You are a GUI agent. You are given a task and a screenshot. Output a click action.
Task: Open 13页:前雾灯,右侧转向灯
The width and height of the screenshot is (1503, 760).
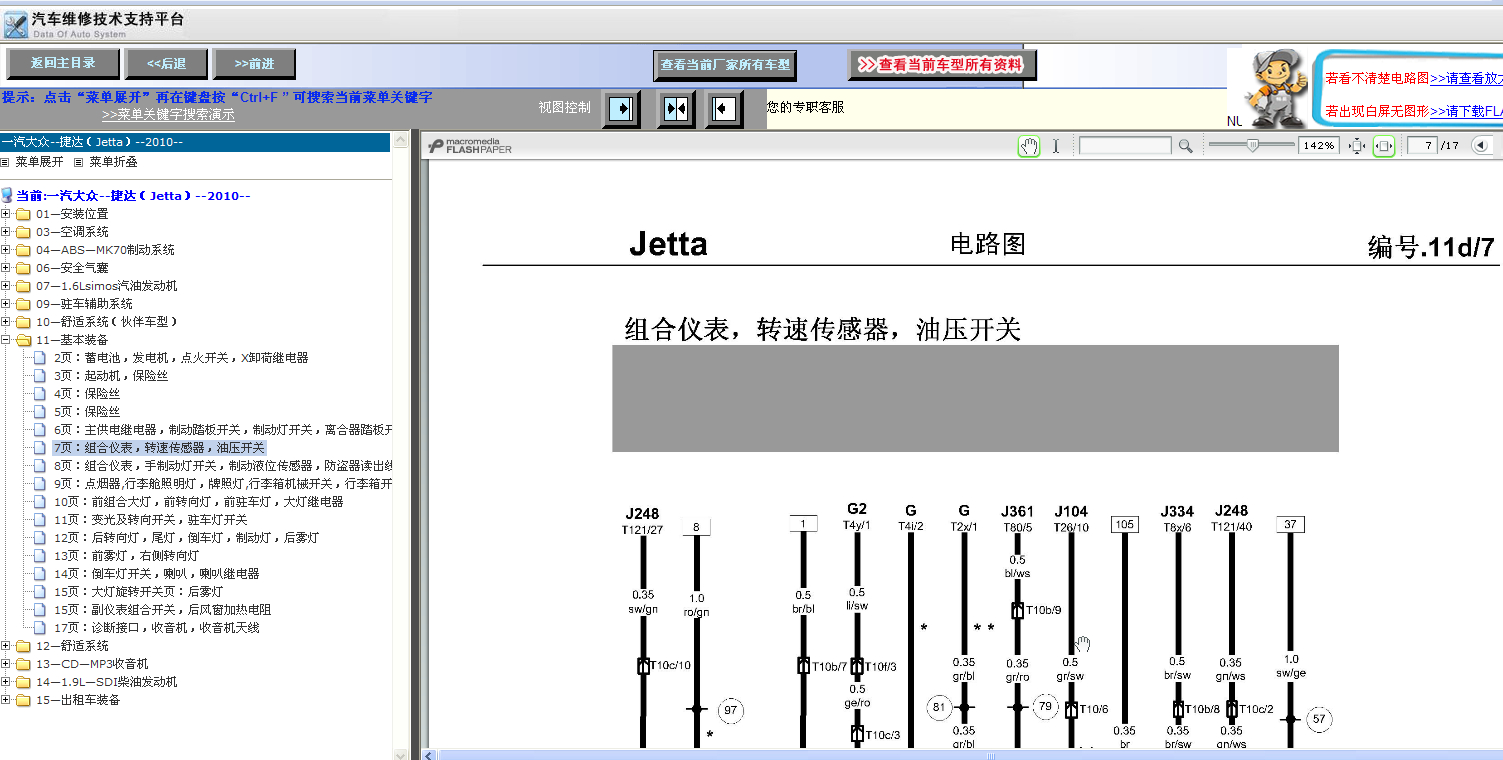click(126, 556)
